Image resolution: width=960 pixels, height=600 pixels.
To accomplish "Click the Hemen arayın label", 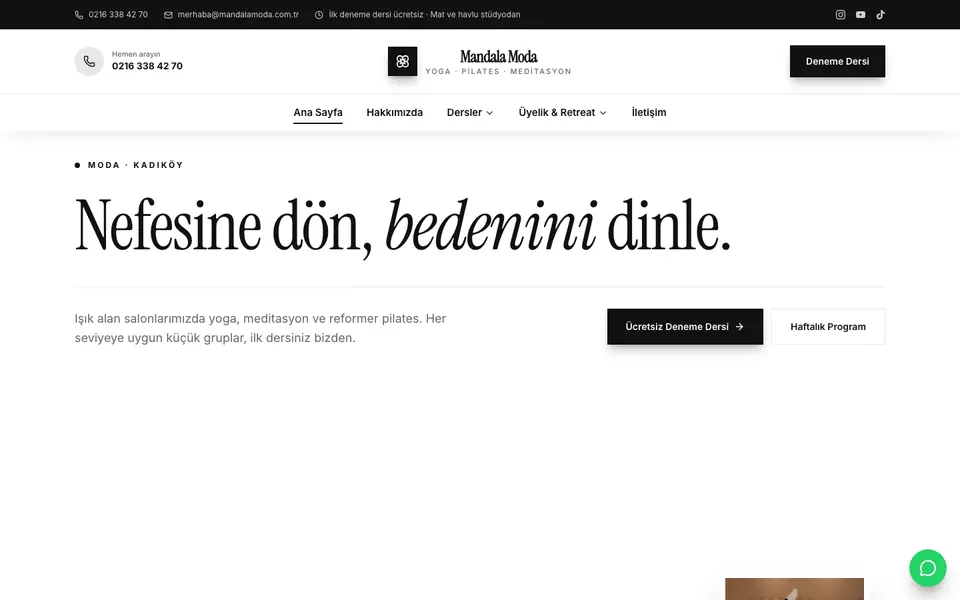I will click(x=136, y=54).
